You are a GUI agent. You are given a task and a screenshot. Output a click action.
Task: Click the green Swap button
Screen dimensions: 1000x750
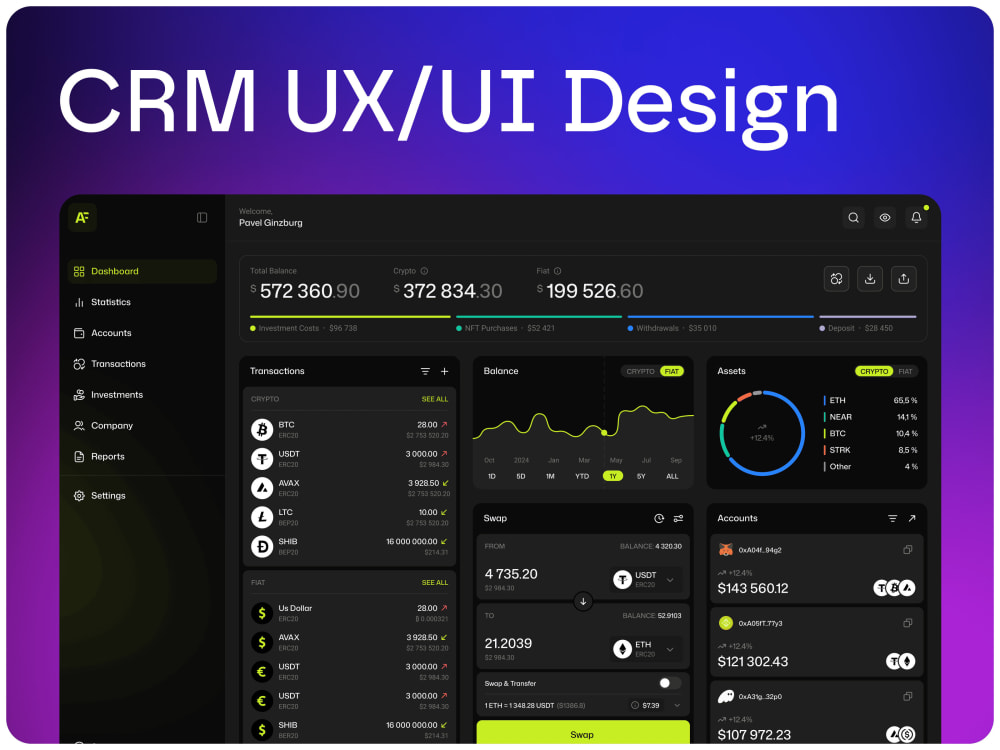(x=583, y=733)
